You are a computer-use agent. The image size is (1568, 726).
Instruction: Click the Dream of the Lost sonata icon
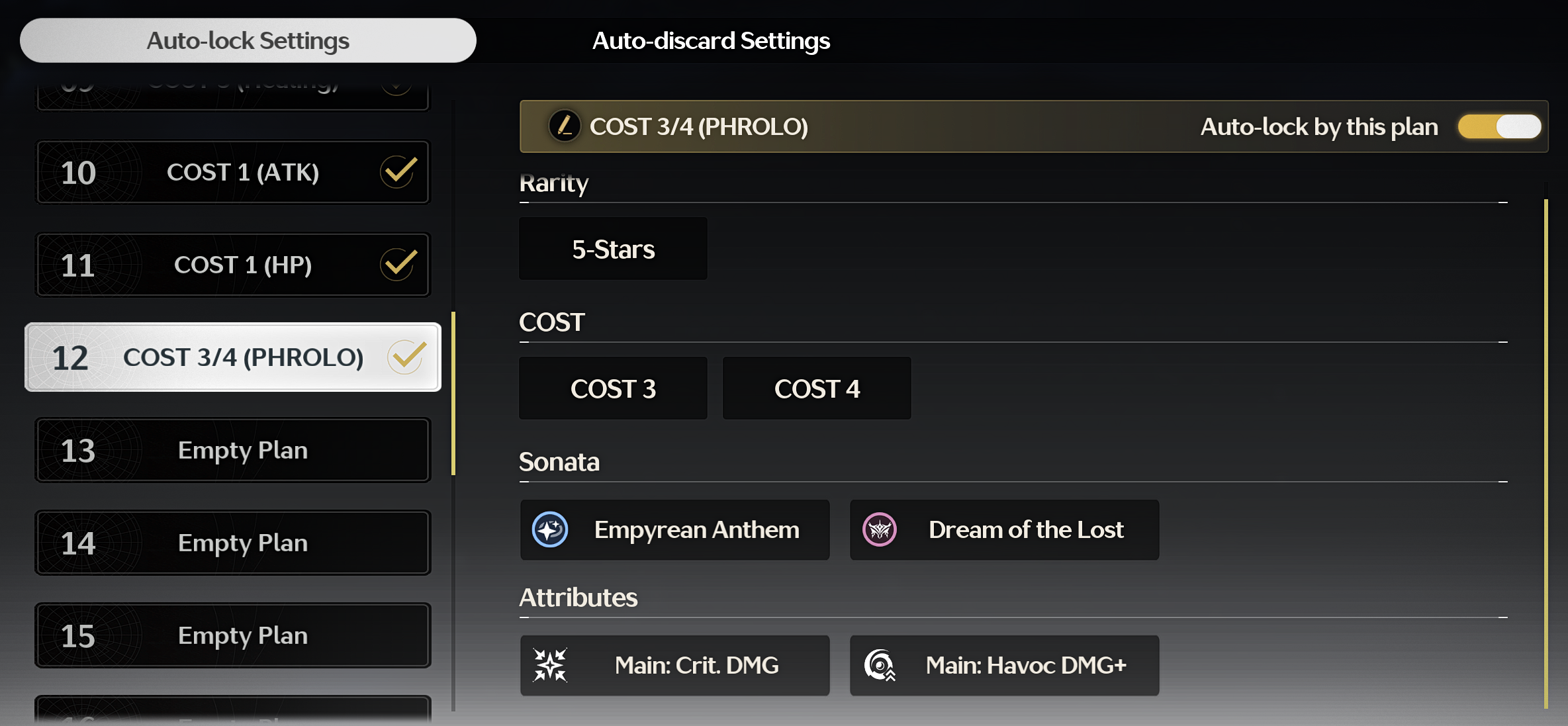click(880, 529)
